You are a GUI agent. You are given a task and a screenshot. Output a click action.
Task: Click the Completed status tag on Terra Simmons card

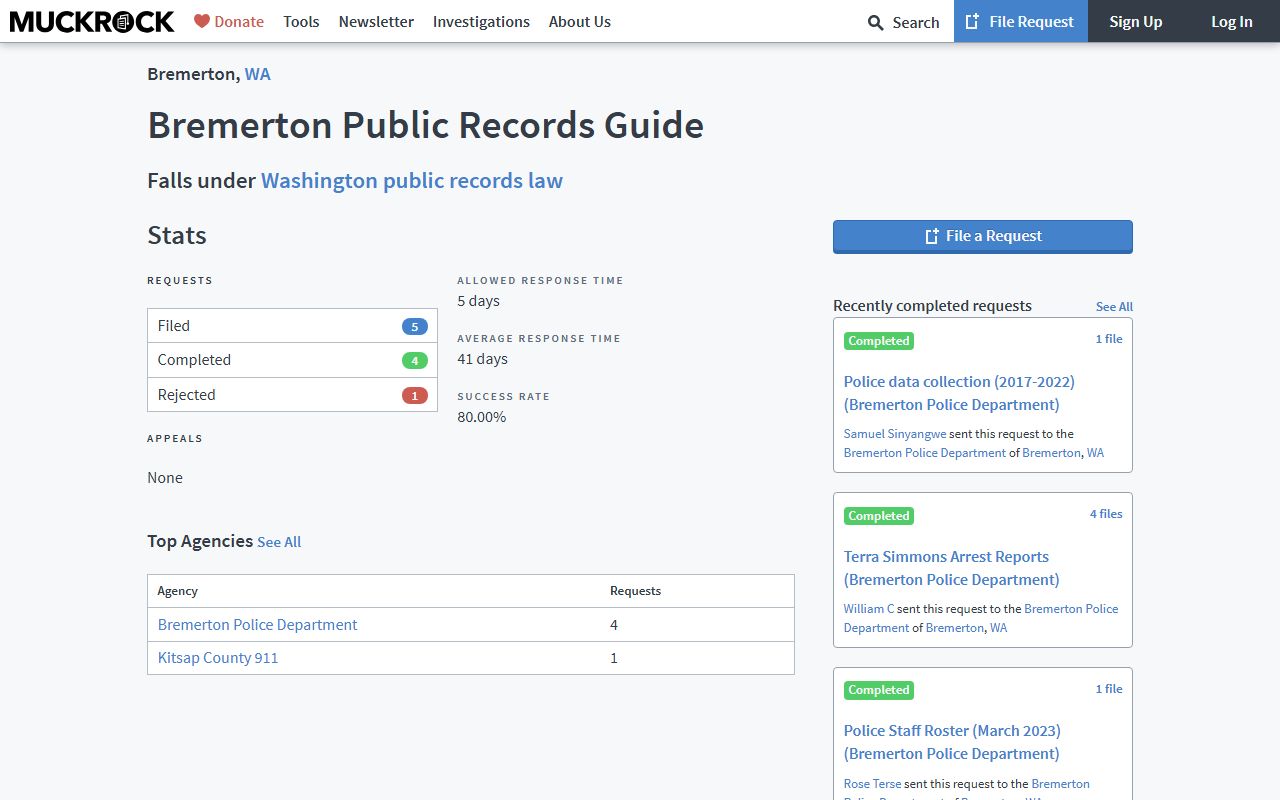point(879,516)
